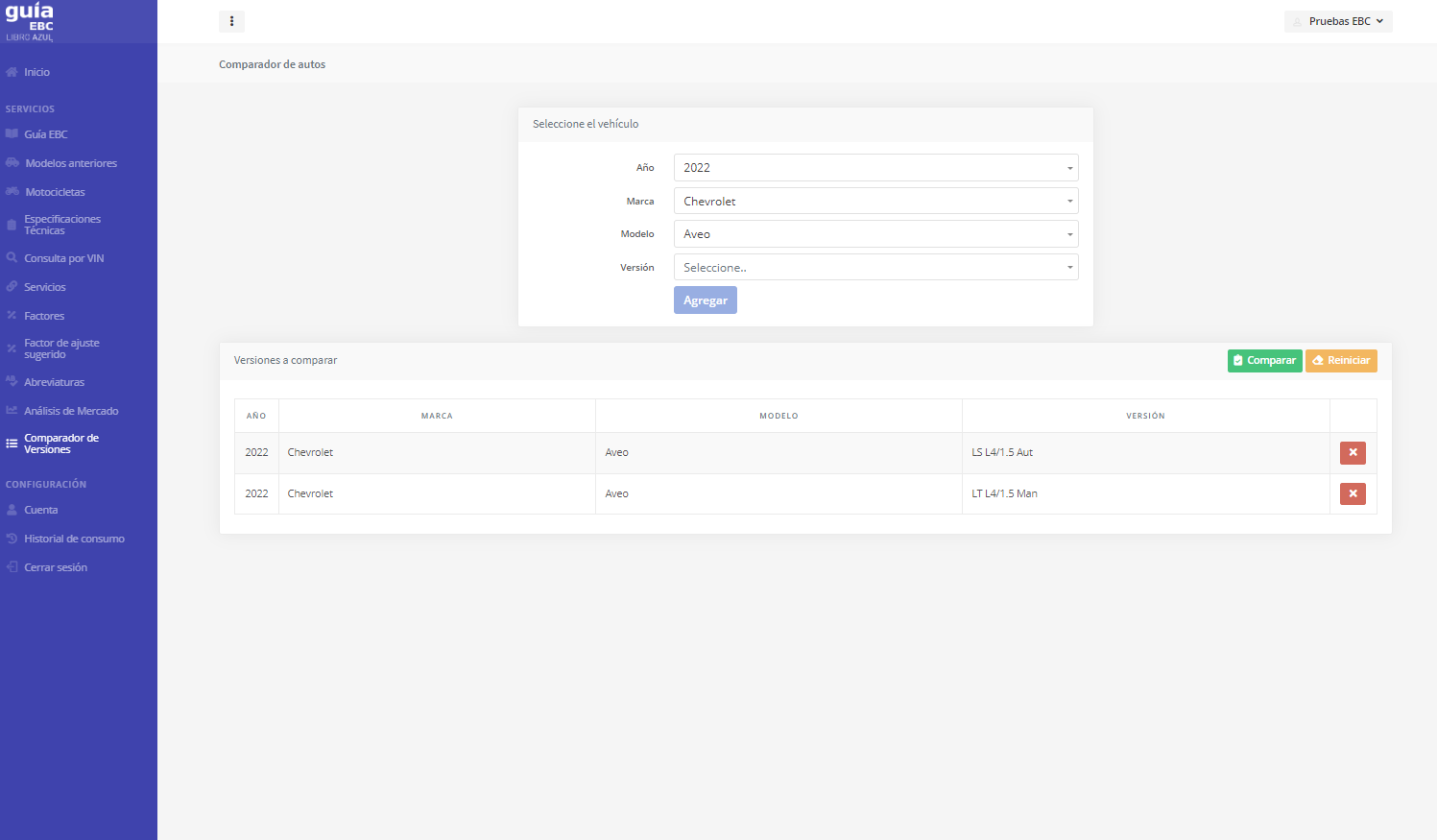Delete the LT L4/1.5 Man row

click(1353, 494)
